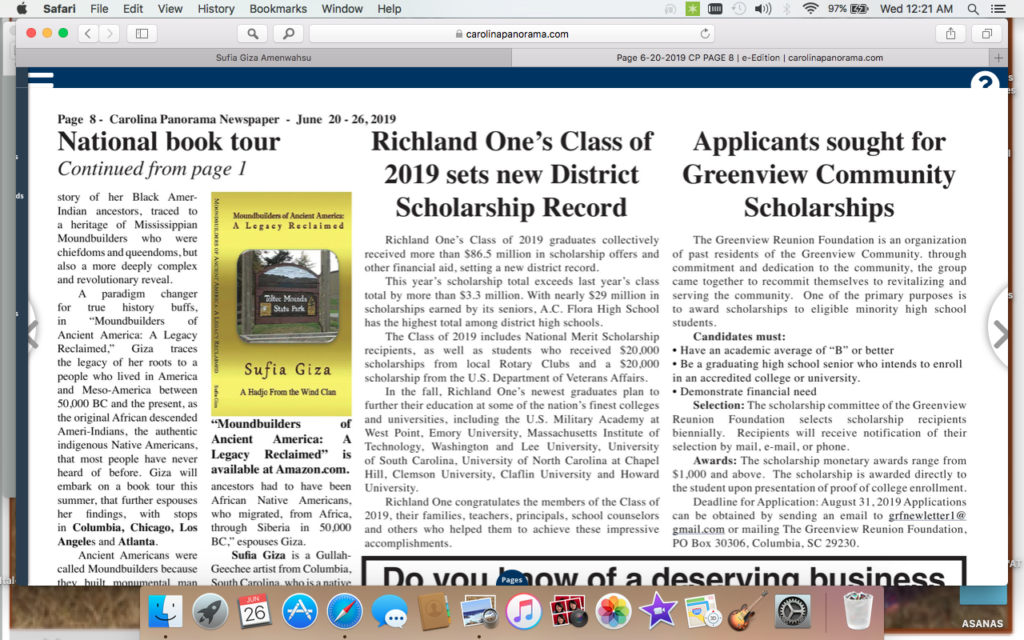
Task: Click the green asterisk menu bar icon
Action: coord(692,9)
